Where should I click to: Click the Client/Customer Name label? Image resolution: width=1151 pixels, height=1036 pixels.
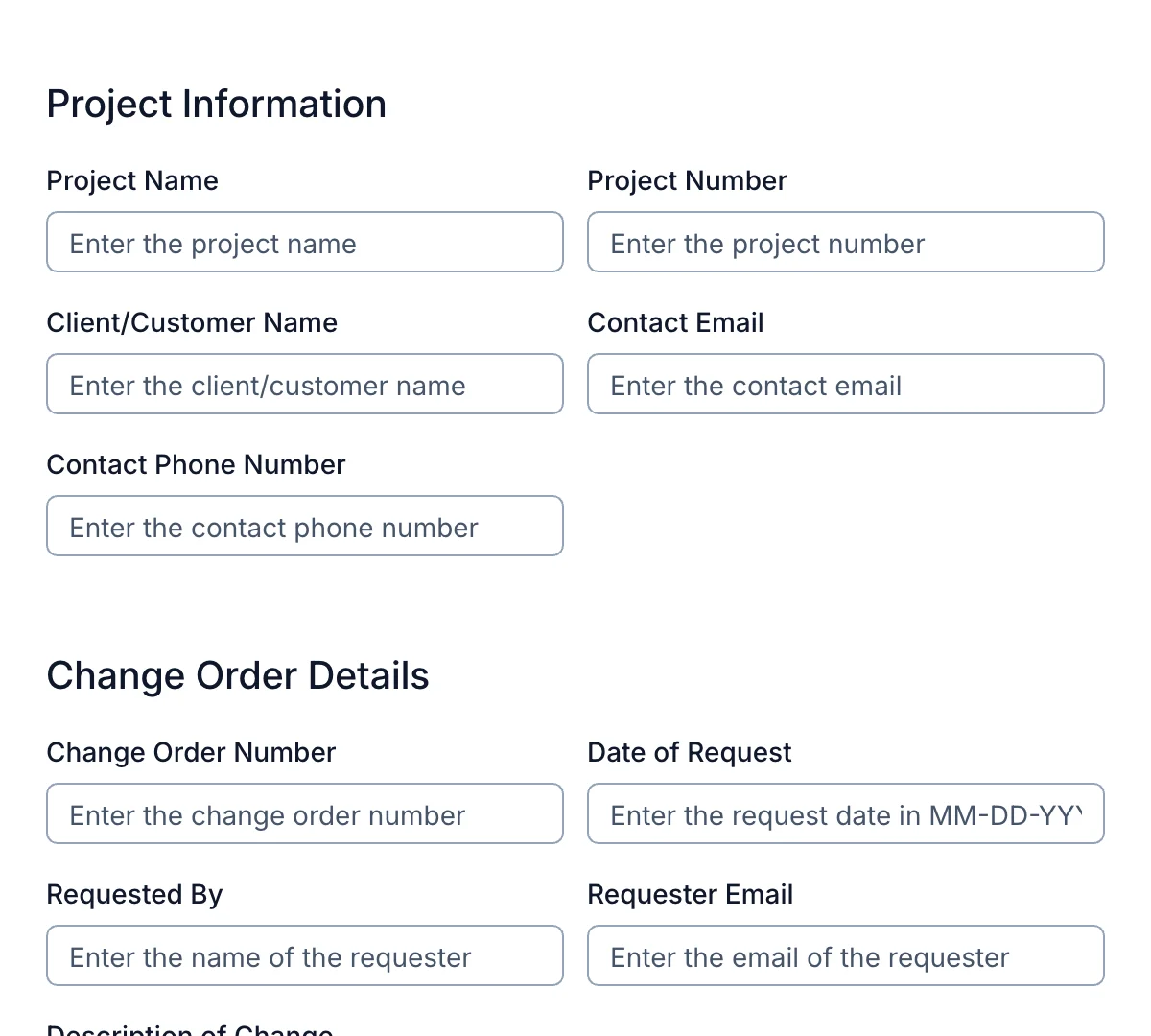[x=192, y=322]
